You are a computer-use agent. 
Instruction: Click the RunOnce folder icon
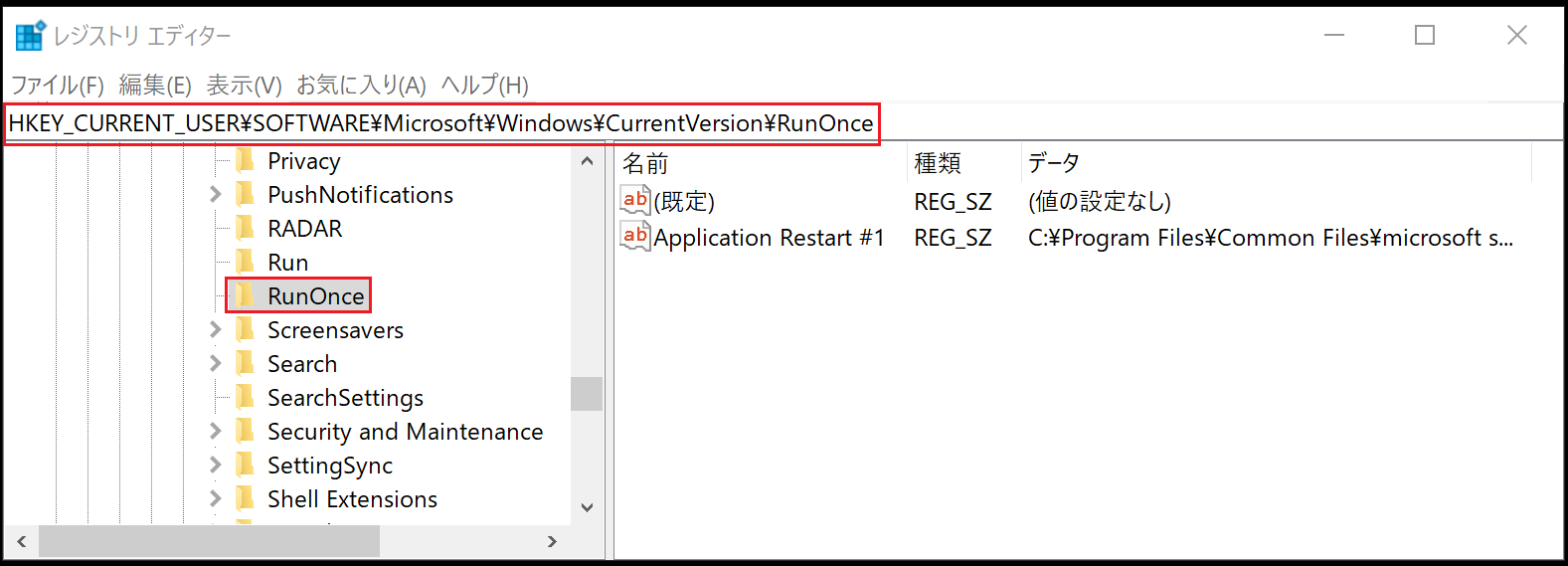246,295
